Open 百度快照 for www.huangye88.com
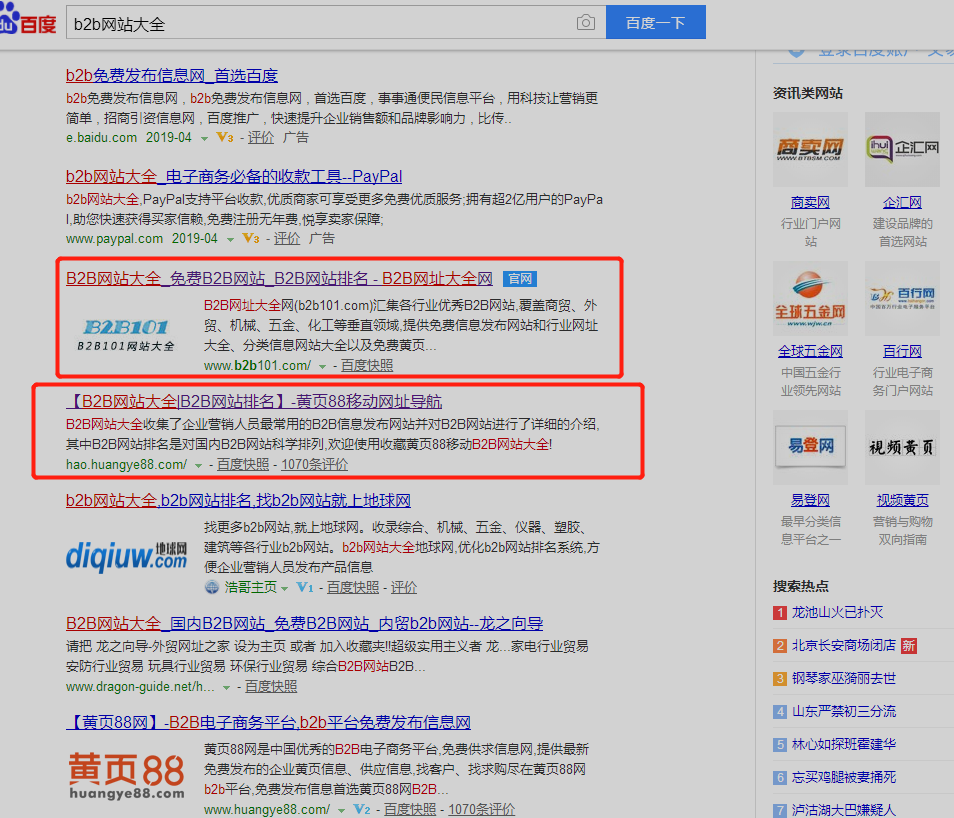The width and height of the screenshot is (954, 818). coord(410,809)
